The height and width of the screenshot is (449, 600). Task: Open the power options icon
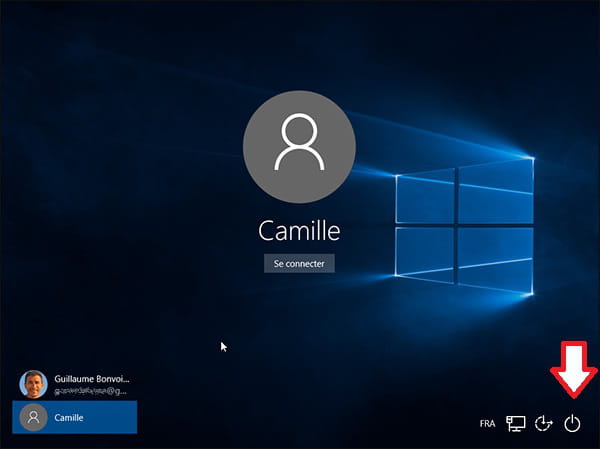[x=572, y=424]
